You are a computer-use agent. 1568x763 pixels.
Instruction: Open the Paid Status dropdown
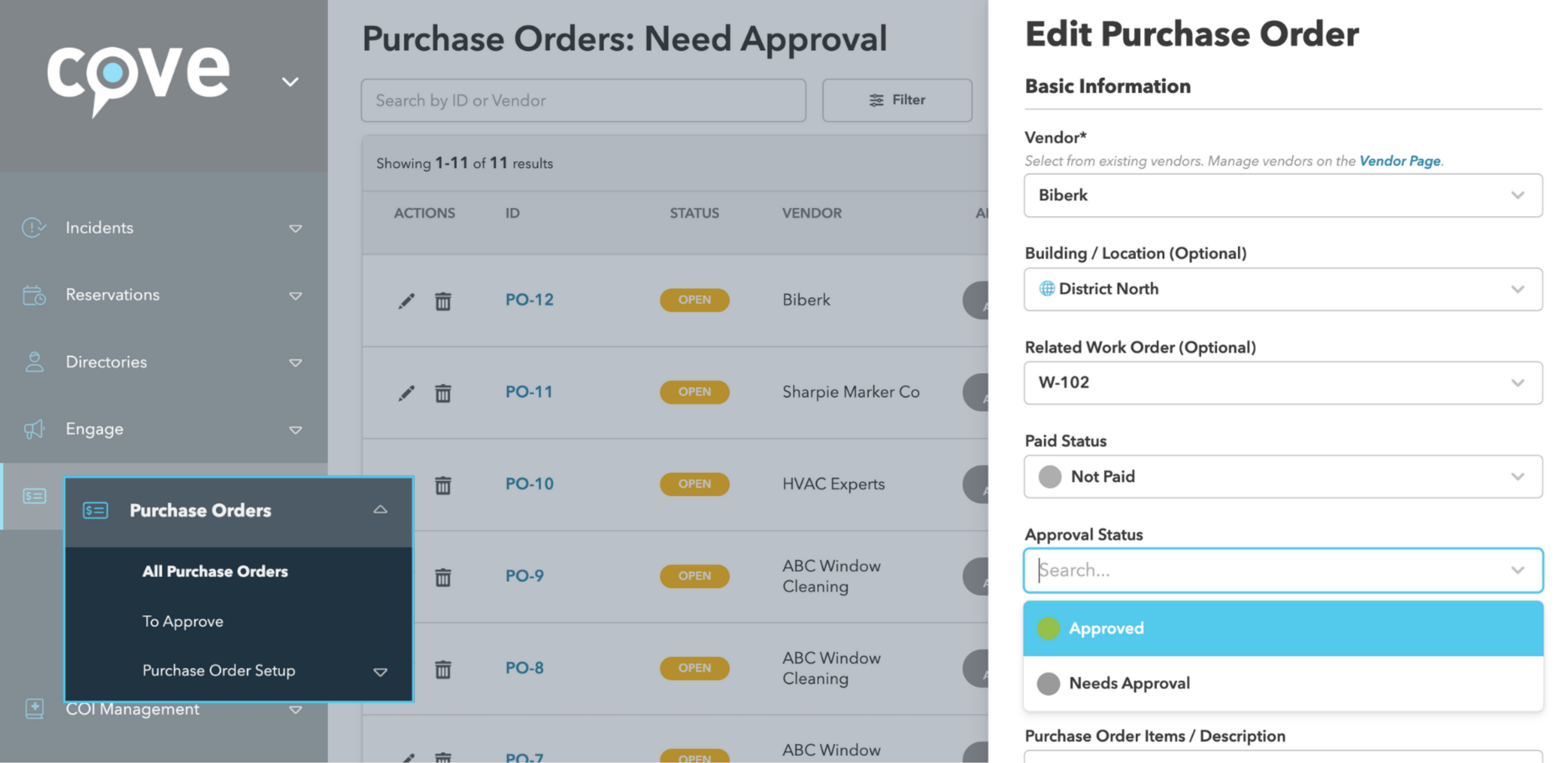click(1283, 477)
